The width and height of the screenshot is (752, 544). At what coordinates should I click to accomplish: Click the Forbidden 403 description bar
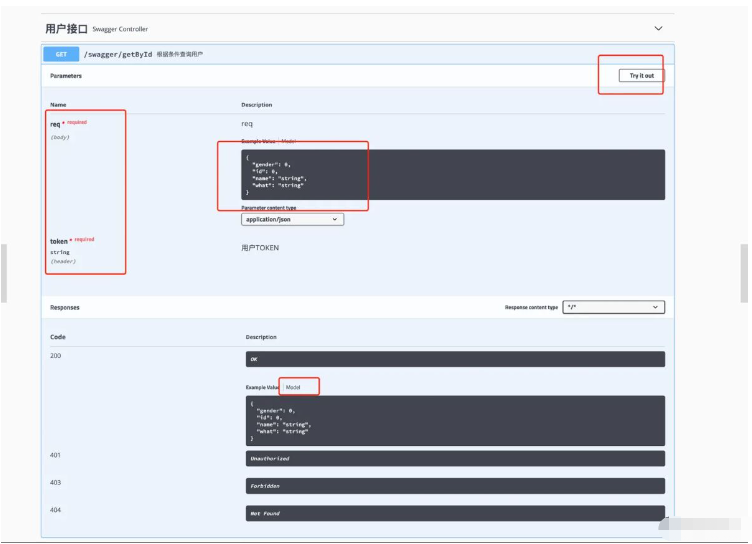tap(454, 486)
